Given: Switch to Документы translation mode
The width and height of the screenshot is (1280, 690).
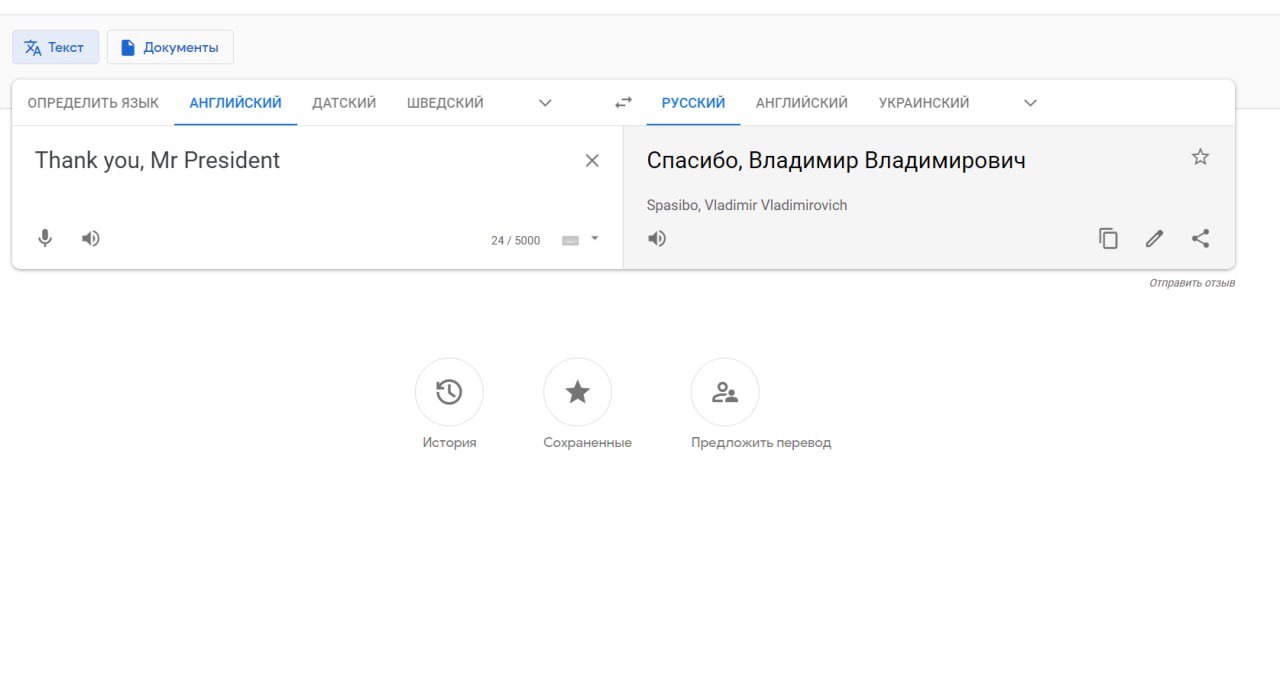Looking at the screenshot, I should tap(170, 47).
